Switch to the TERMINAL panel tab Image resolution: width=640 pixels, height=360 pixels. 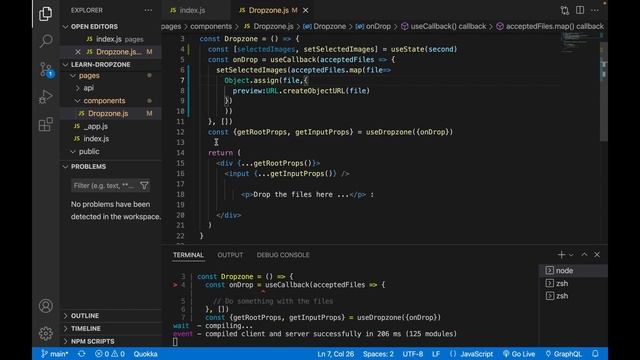(188, 255)
